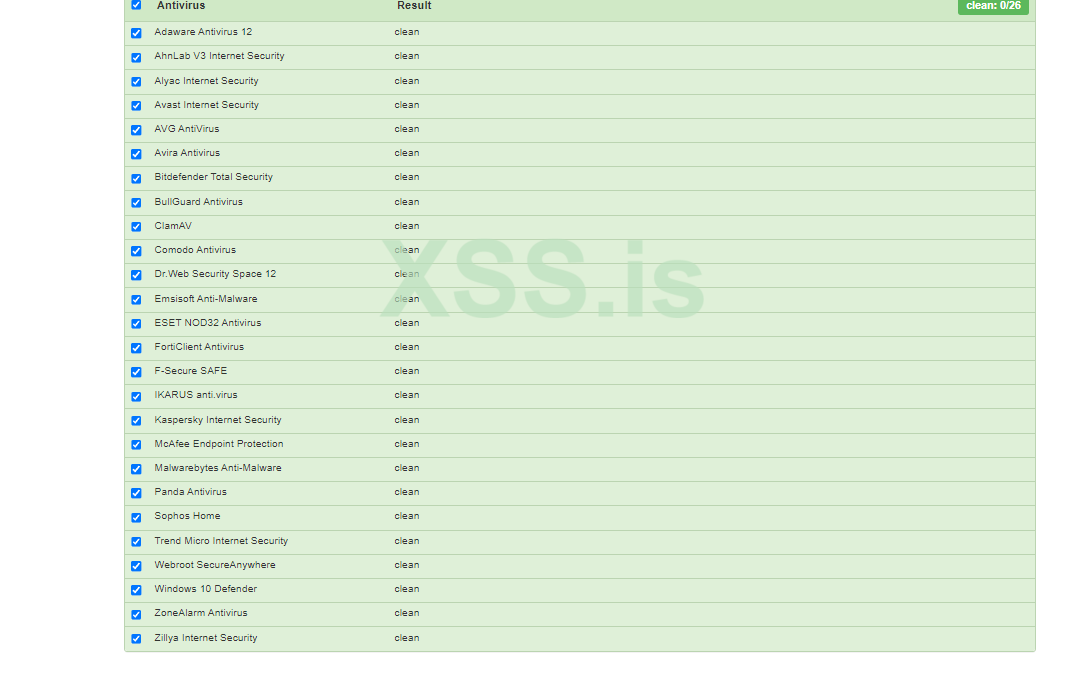Uncheck F-Secure SAFE checkbox
Viewport: 1084px width, 676px height.
click(x=136, y=372)
